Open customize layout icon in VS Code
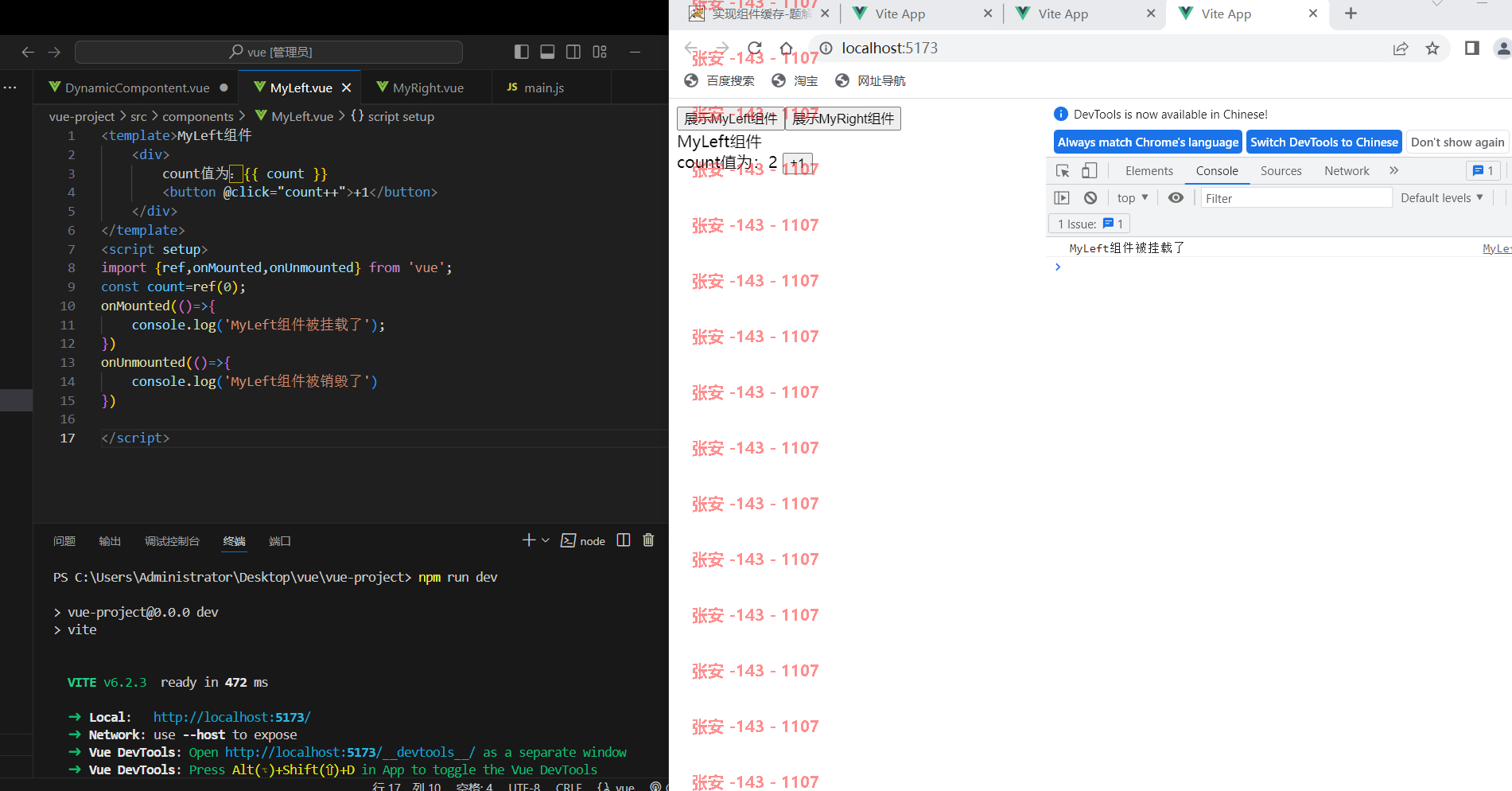This screenshot has height=791, width=1512. (x=600, y=52)
